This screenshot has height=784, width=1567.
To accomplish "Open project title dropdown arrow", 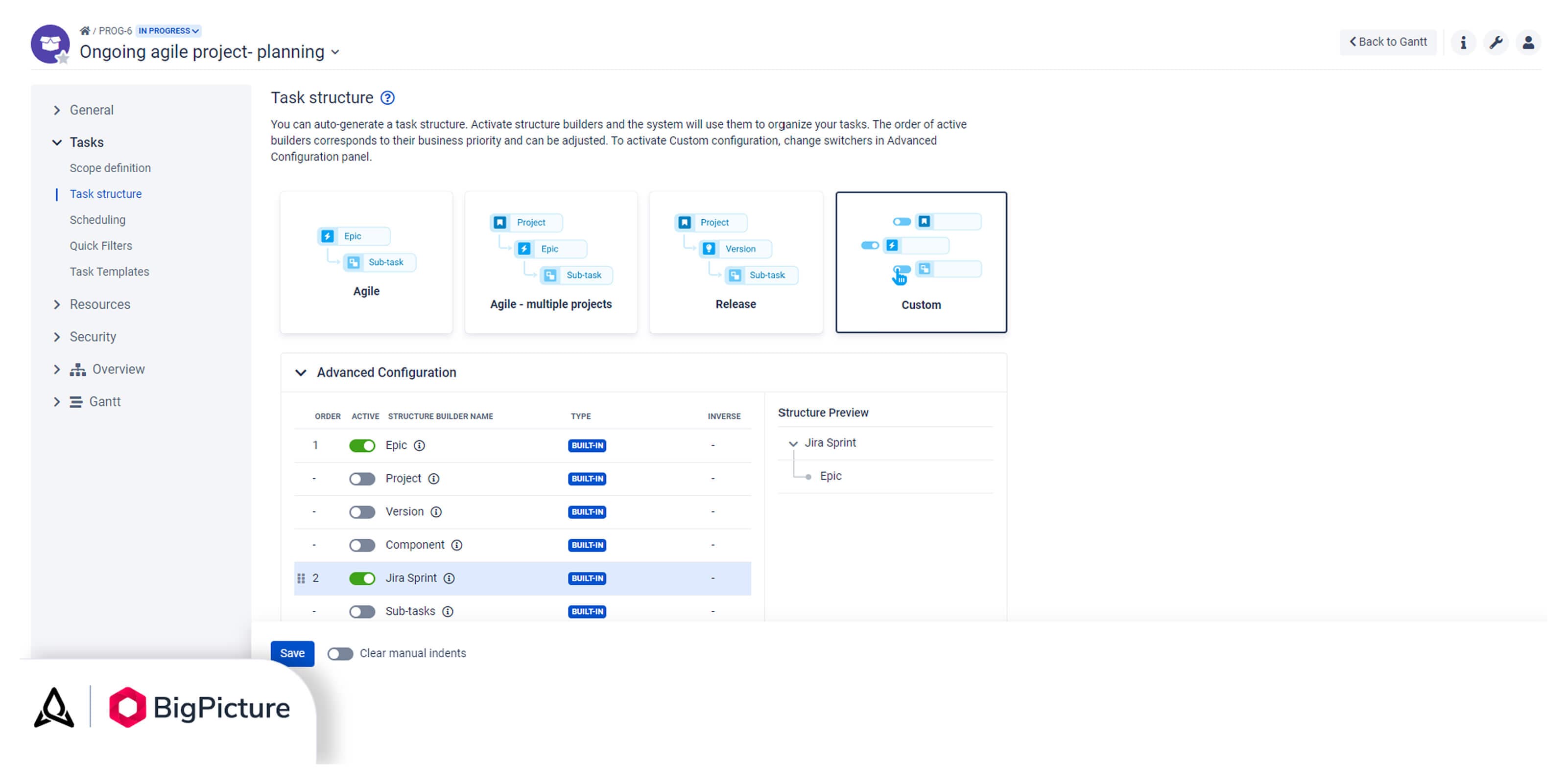I will [334, 52].
